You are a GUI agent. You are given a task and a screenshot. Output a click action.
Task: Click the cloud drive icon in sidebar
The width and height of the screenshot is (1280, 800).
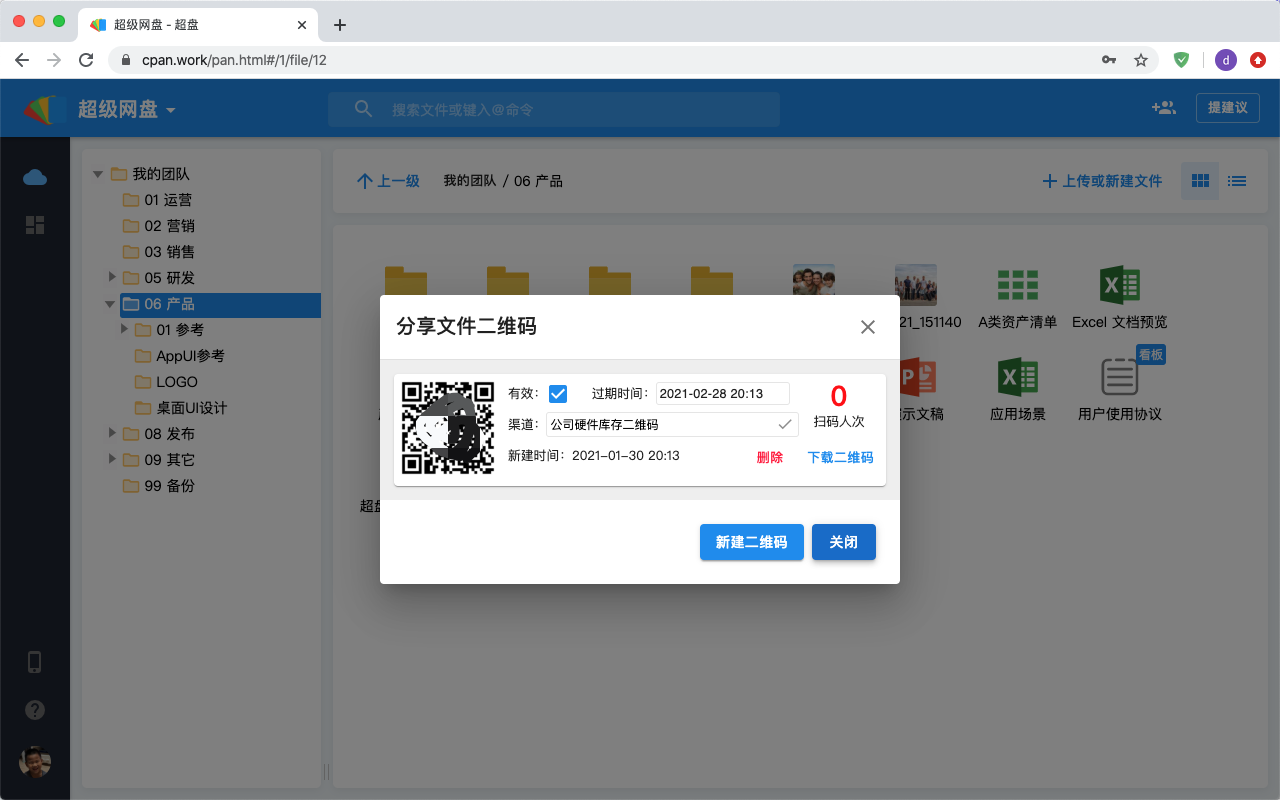(35, 177)
